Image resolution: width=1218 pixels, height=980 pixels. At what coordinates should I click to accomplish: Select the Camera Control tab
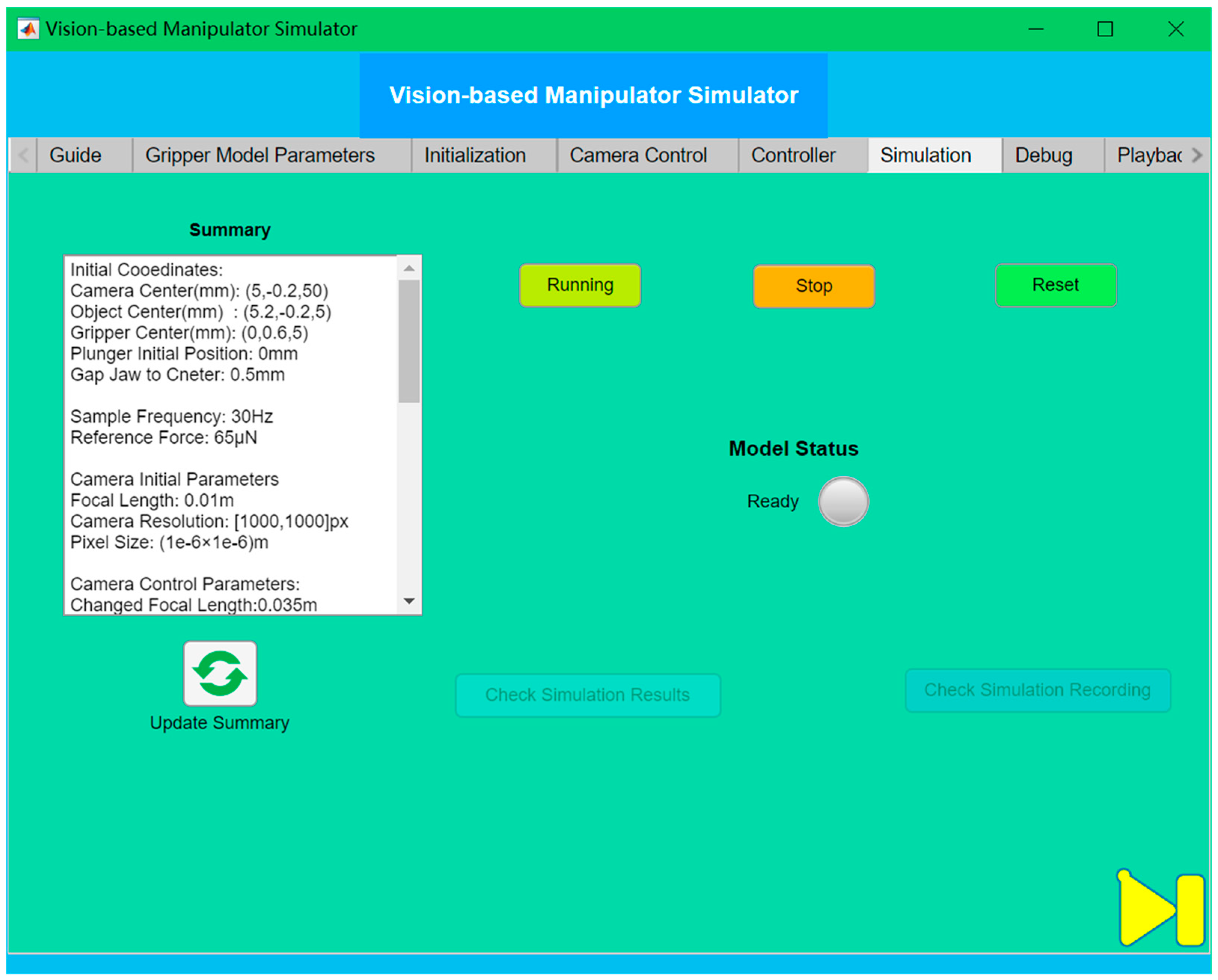point(638,155)
